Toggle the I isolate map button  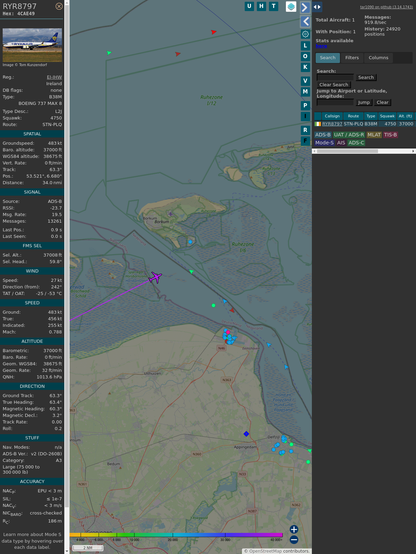tap(305, 116)
